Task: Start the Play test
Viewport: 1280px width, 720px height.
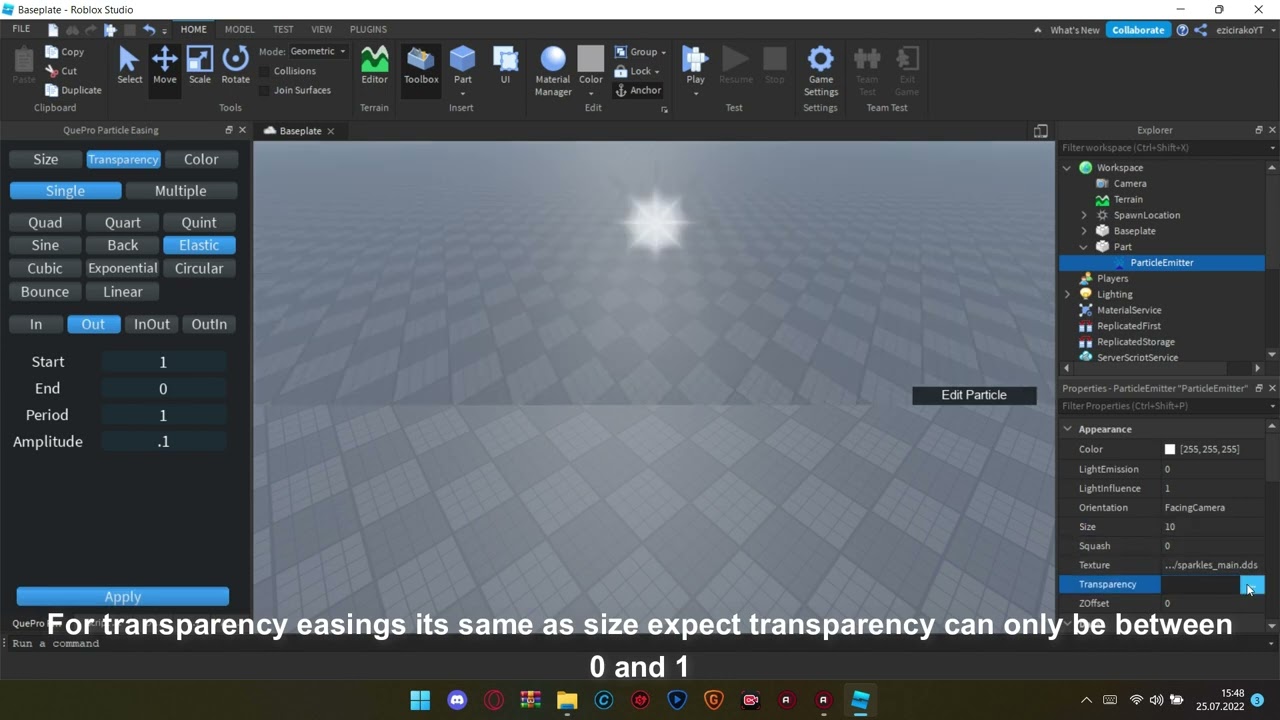Action: click(x=695, y=66)
